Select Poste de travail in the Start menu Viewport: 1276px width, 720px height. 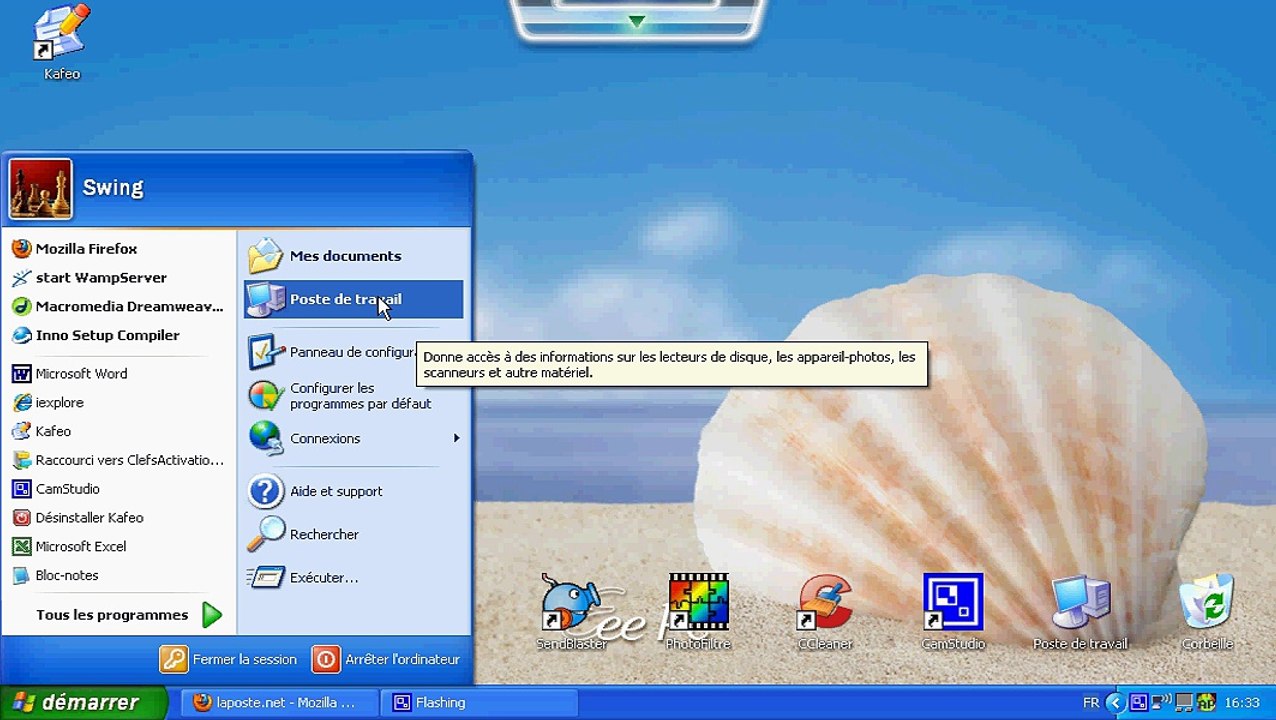pyautogui.click(x=353, y=299)
